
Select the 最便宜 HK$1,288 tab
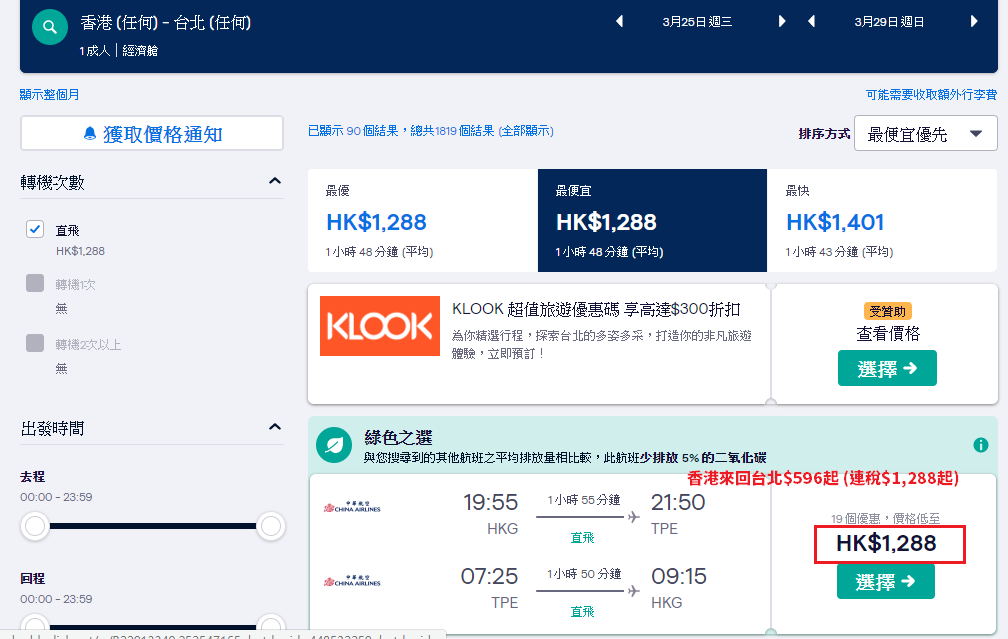tap(652, 220)
